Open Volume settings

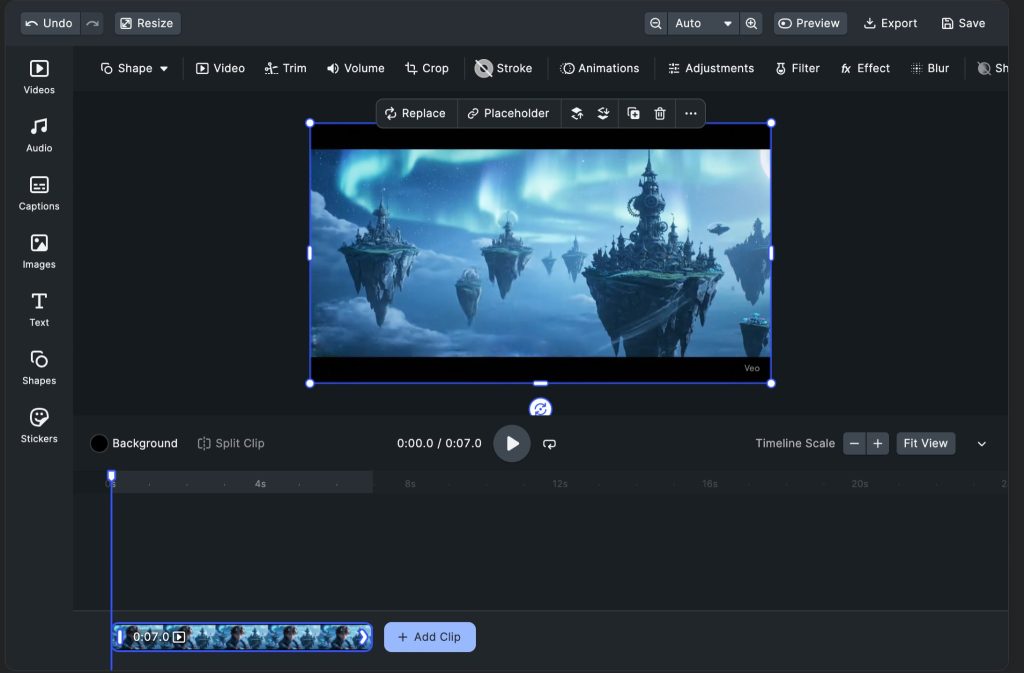pos(356,69)
